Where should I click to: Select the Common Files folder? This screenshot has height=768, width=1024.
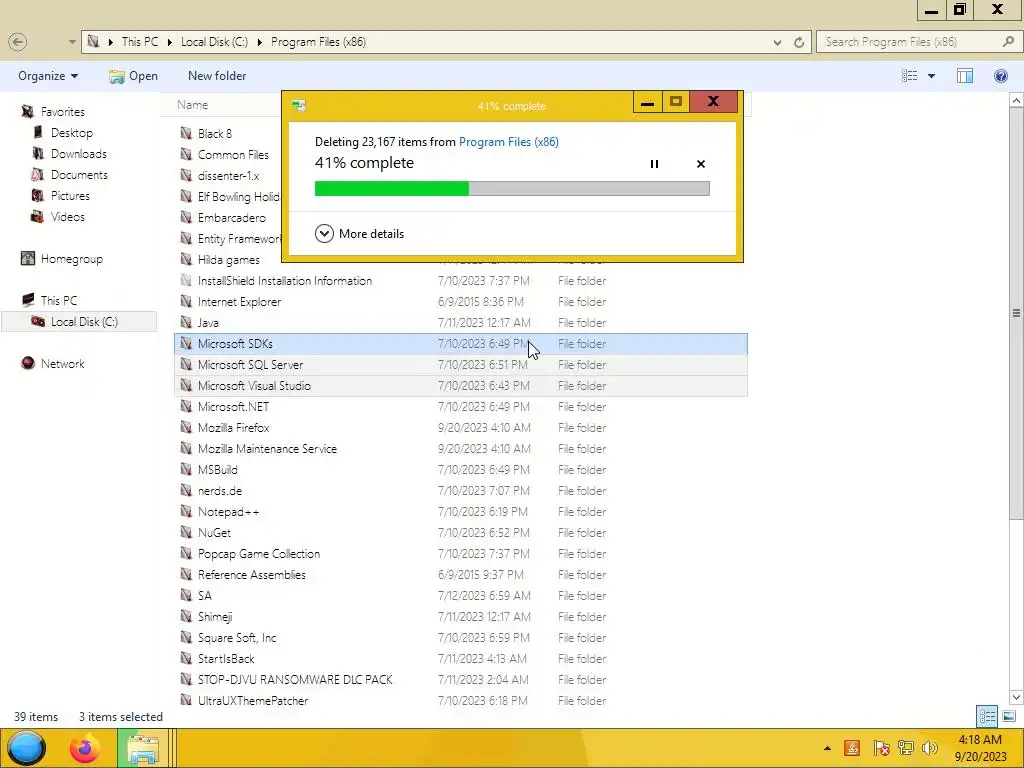(233, 155)
